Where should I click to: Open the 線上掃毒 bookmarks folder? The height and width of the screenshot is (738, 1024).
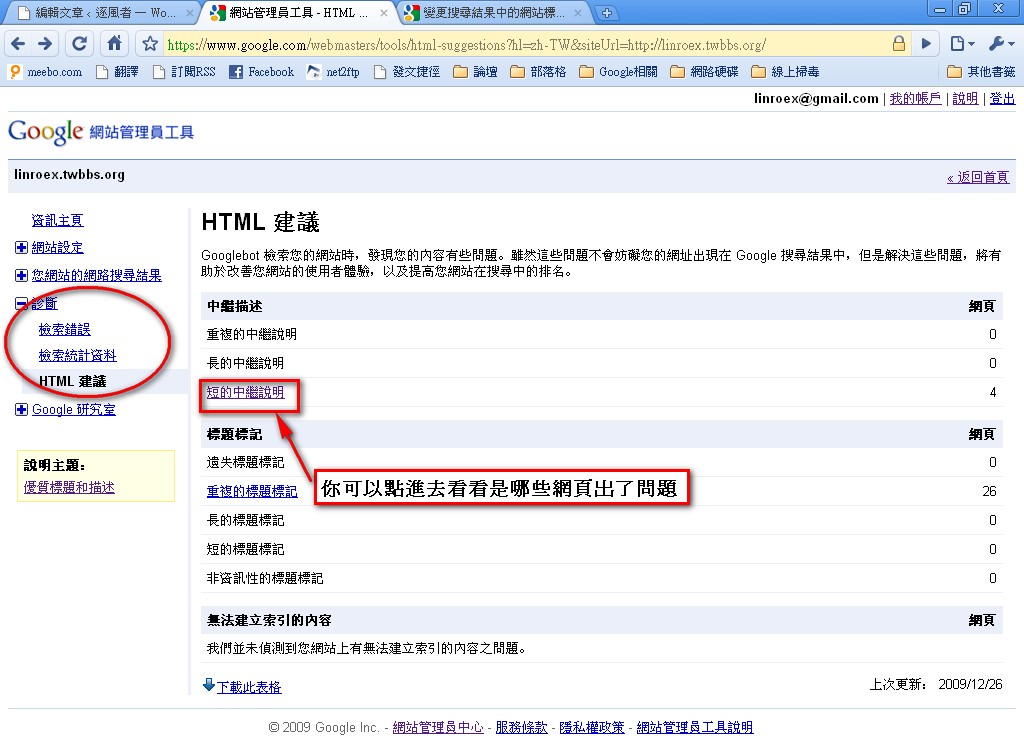coord(785,72)
